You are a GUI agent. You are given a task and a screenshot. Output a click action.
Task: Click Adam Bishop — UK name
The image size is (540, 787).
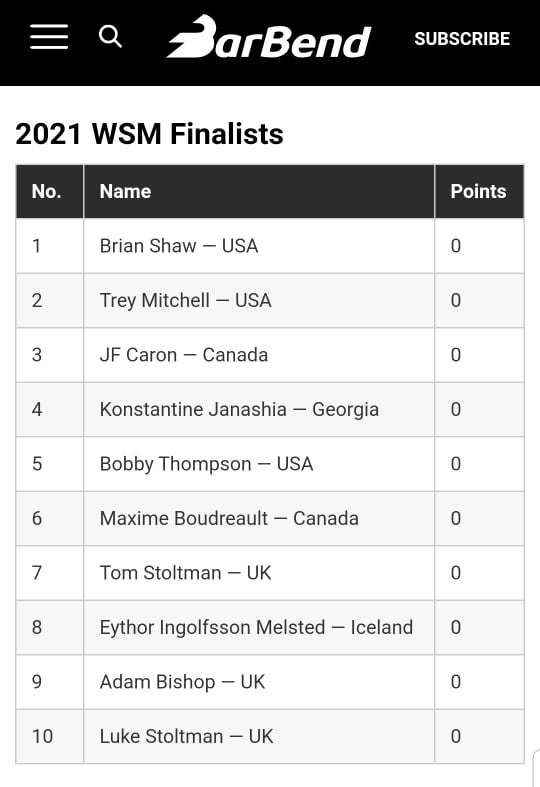click(x=182, y=682)
